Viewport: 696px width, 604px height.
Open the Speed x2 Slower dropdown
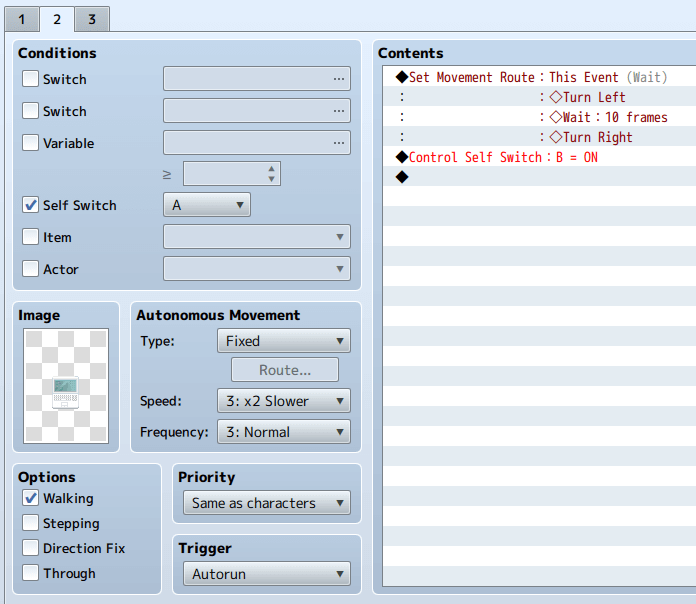point(284,401)
